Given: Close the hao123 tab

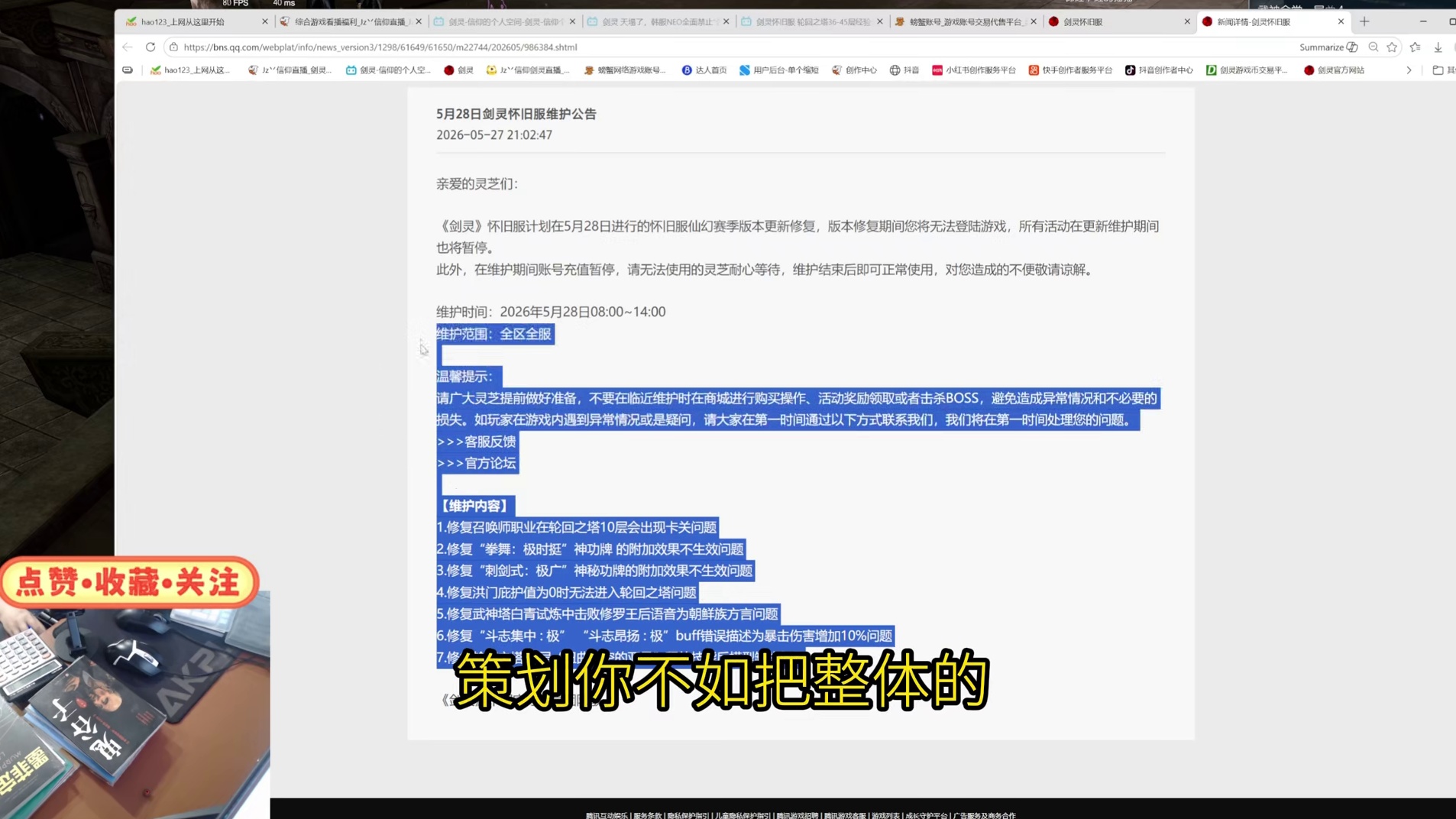Looking at the screenshot, I should (265, 22).
